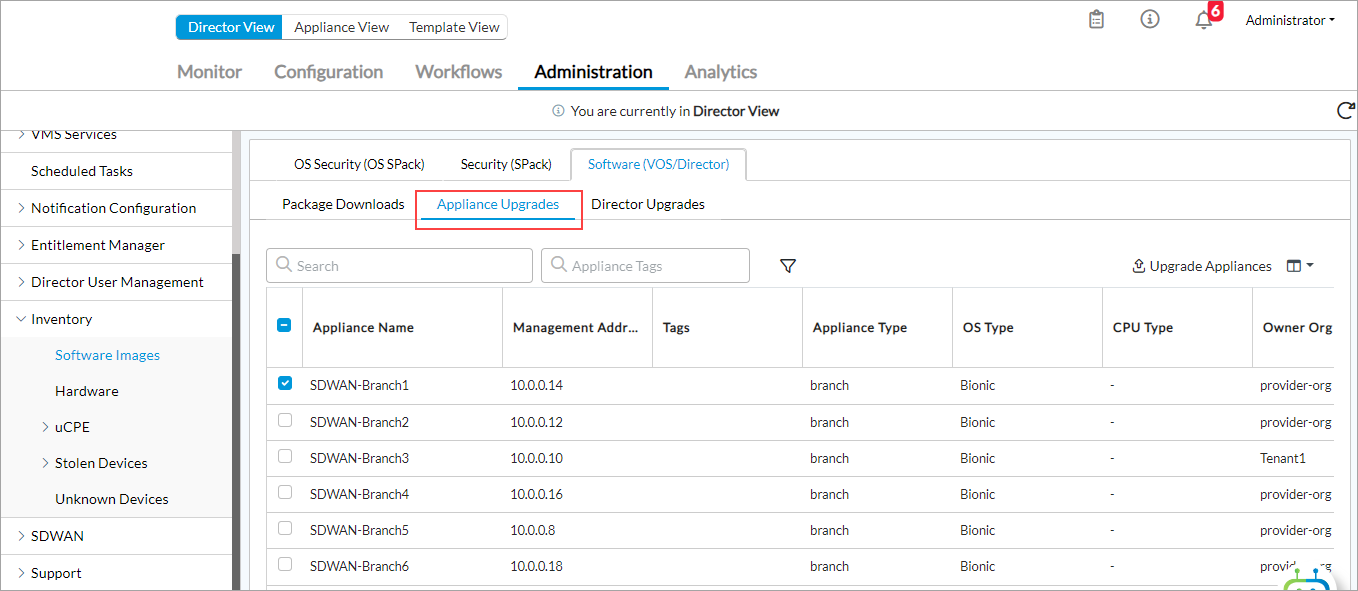Expand the Stolen Devices node
The image size is (1358, 591).
click(x=46, y=463)
